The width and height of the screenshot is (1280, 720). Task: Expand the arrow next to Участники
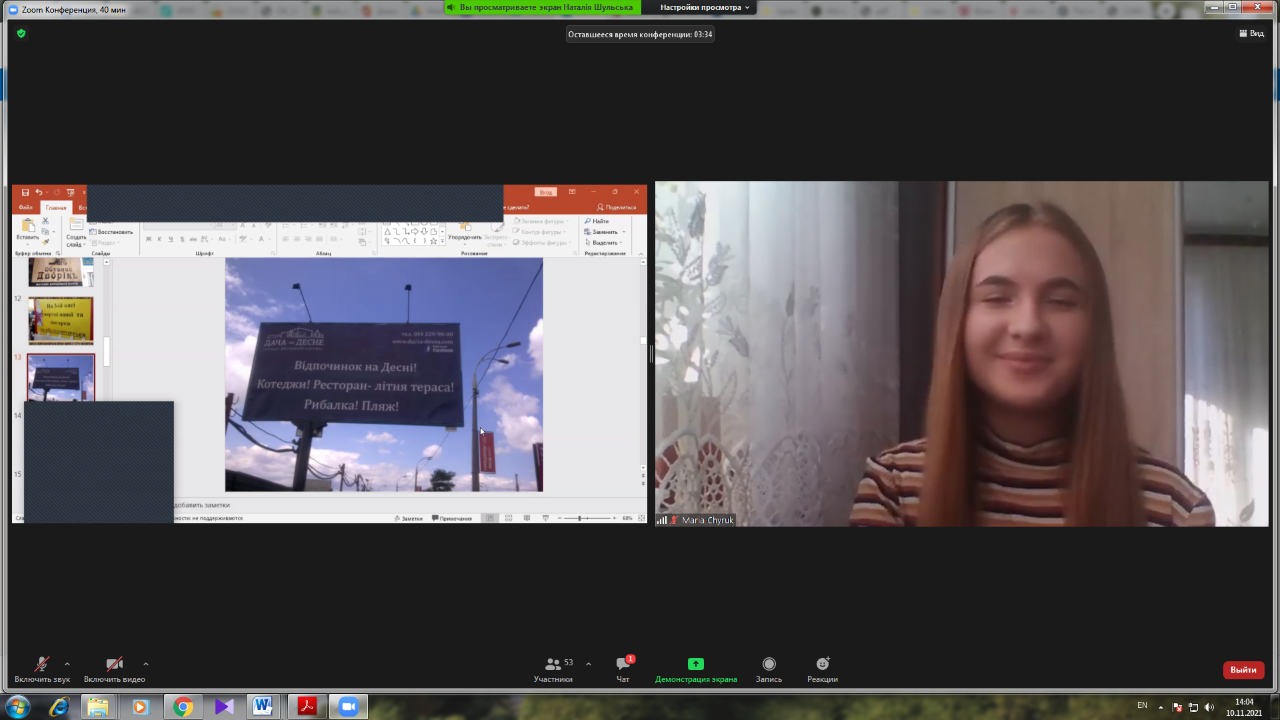coord(588,664)
